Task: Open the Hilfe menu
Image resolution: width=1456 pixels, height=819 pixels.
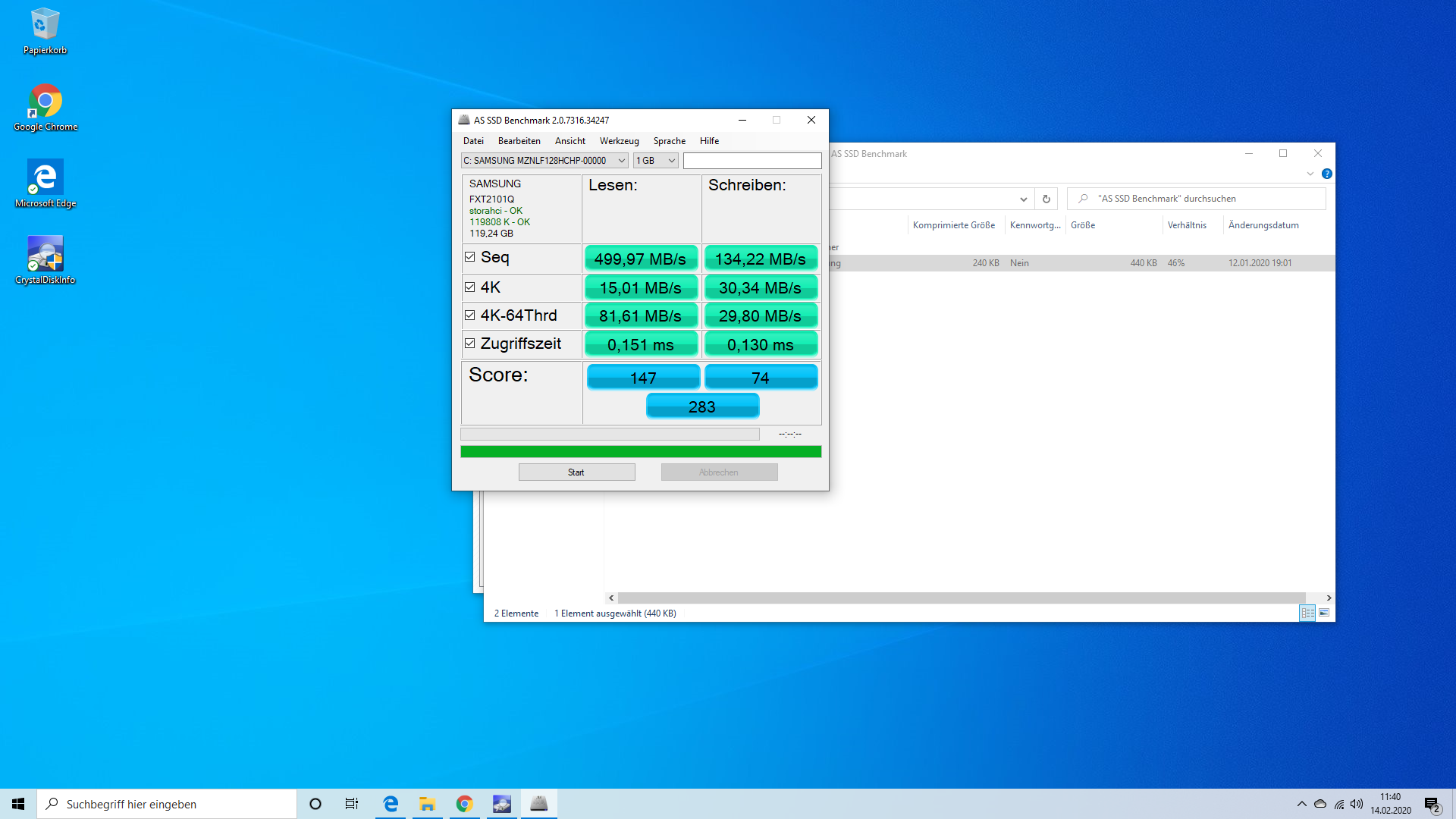Action: click(x=709, y=141)
